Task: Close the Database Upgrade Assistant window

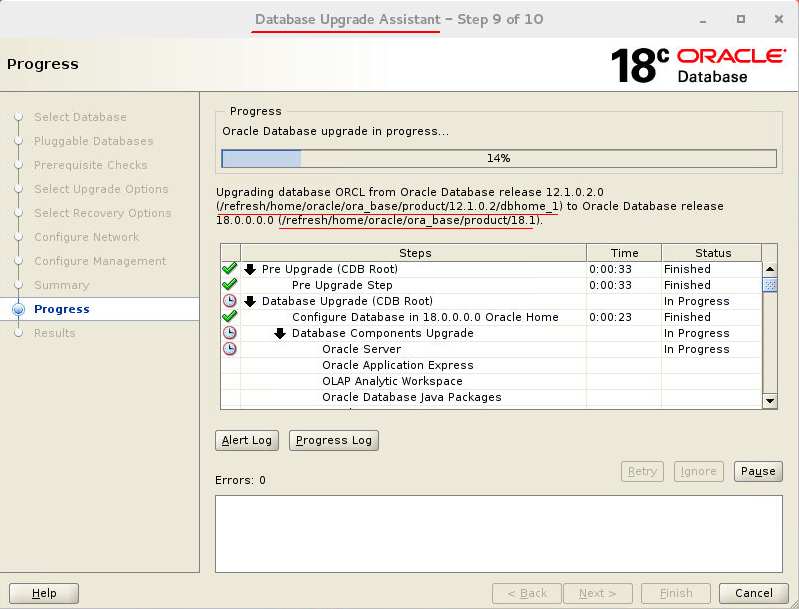Action: (x=779, y=19)
